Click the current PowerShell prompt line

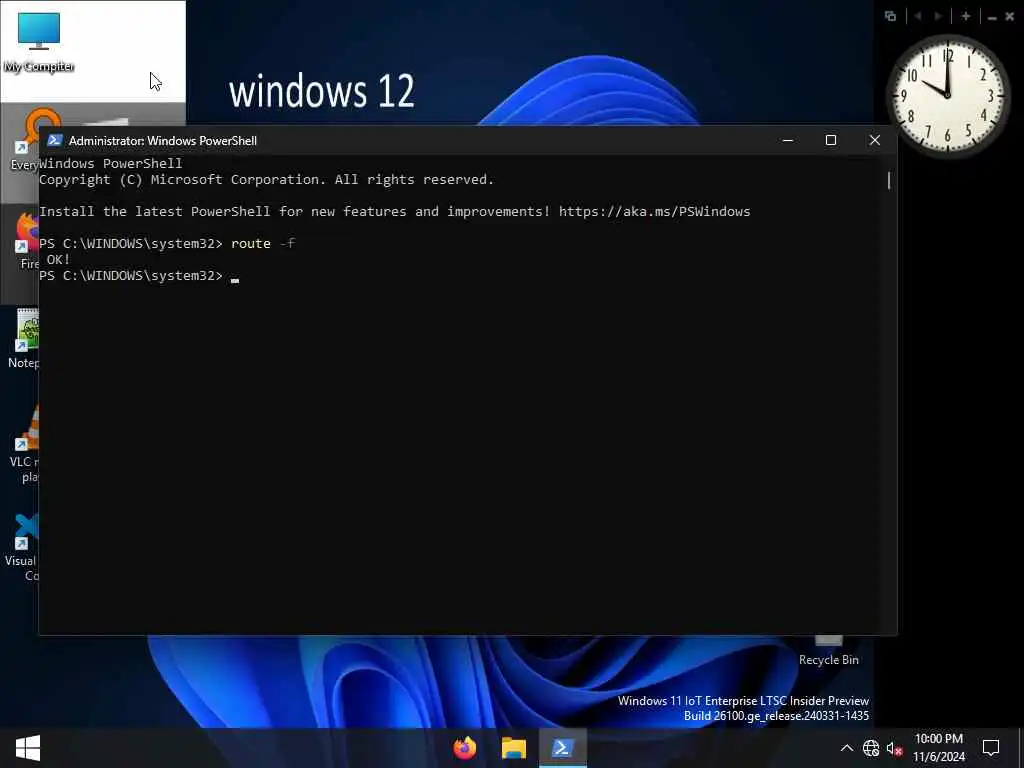138,276
